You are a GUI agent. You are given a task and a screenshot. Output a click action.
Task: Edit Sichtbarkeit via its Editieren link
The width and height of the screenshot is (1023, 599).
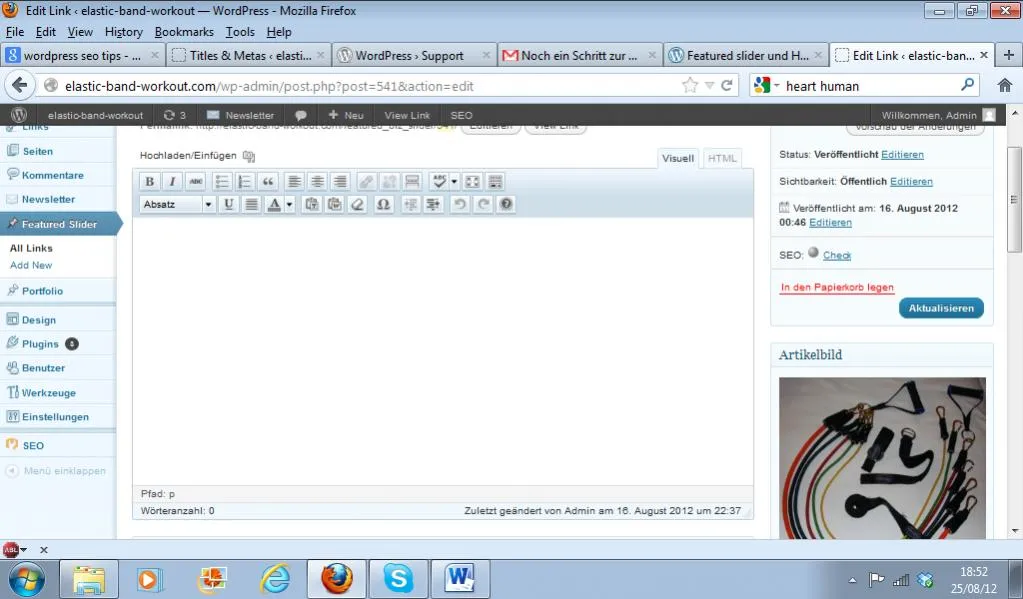pyautogui.click(x=911, y=181)
